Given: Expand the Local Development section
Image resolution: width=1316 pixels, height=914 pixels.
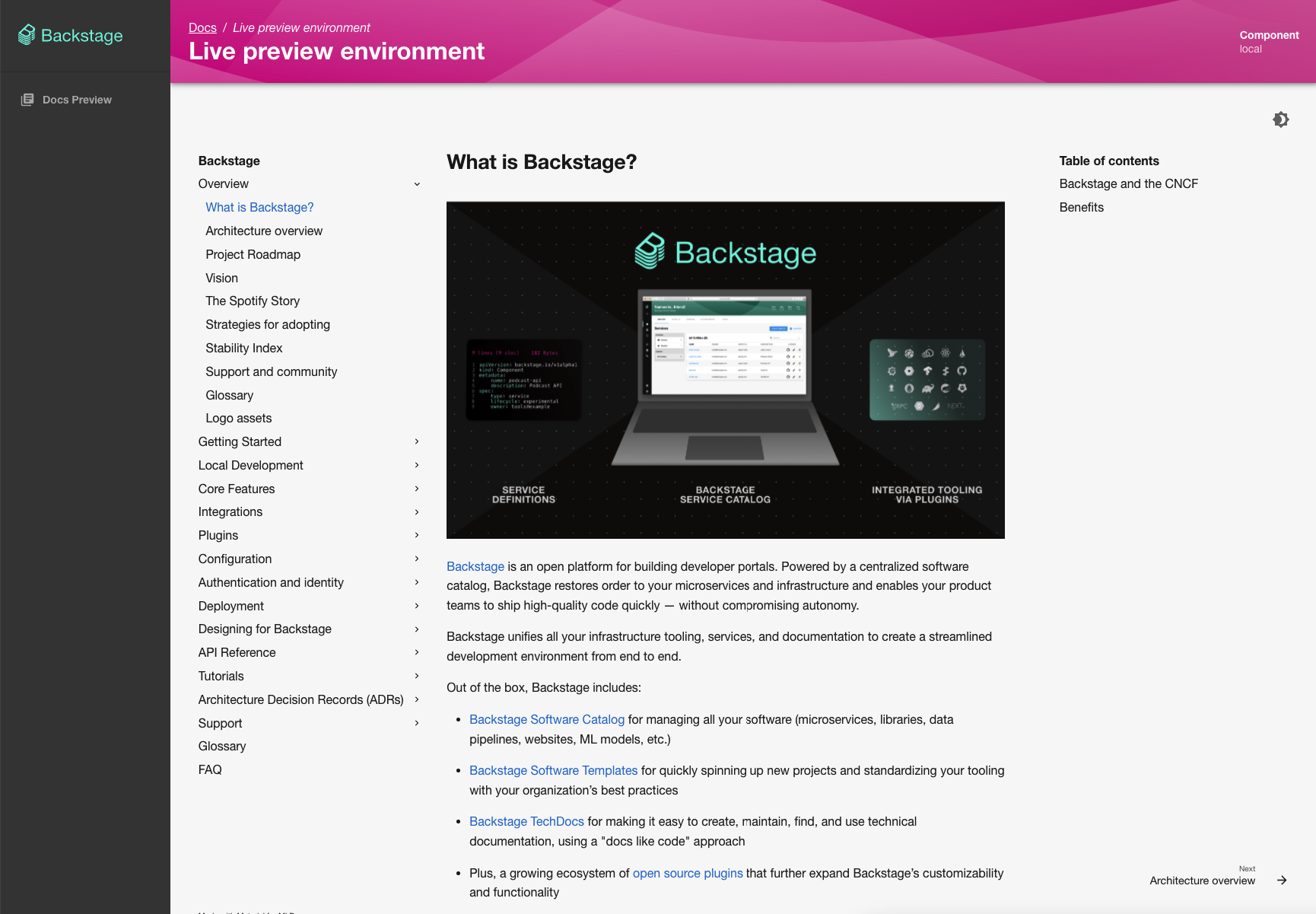Looking at the screenshot, I should [417, 465].
